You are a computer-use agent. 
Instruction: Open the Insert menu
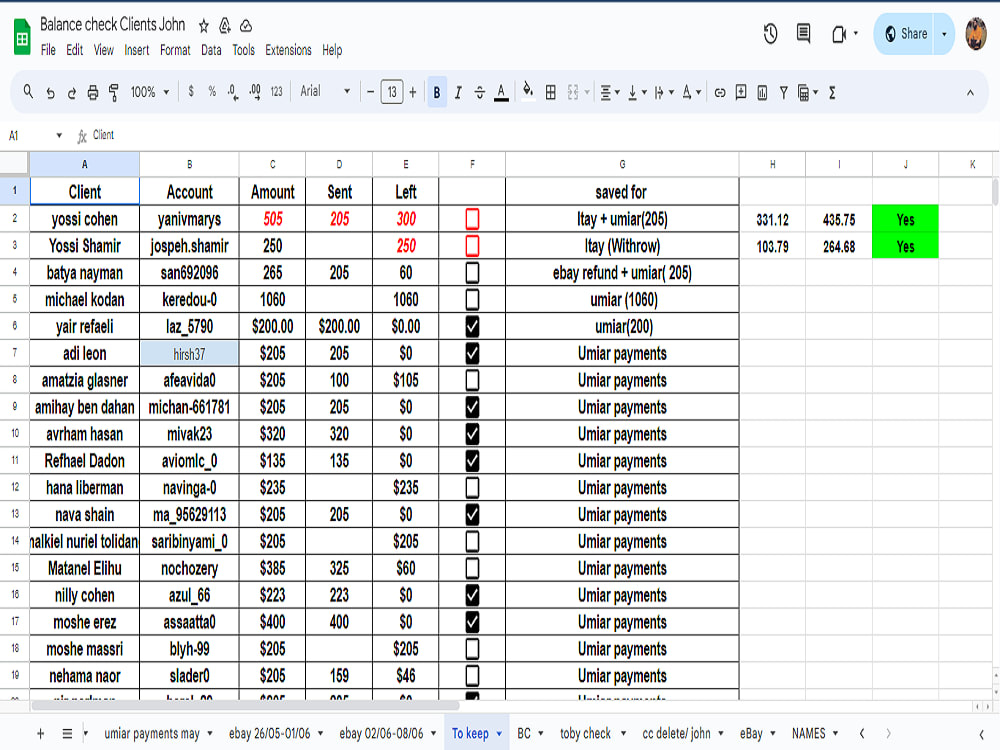(x=136, y=50)
